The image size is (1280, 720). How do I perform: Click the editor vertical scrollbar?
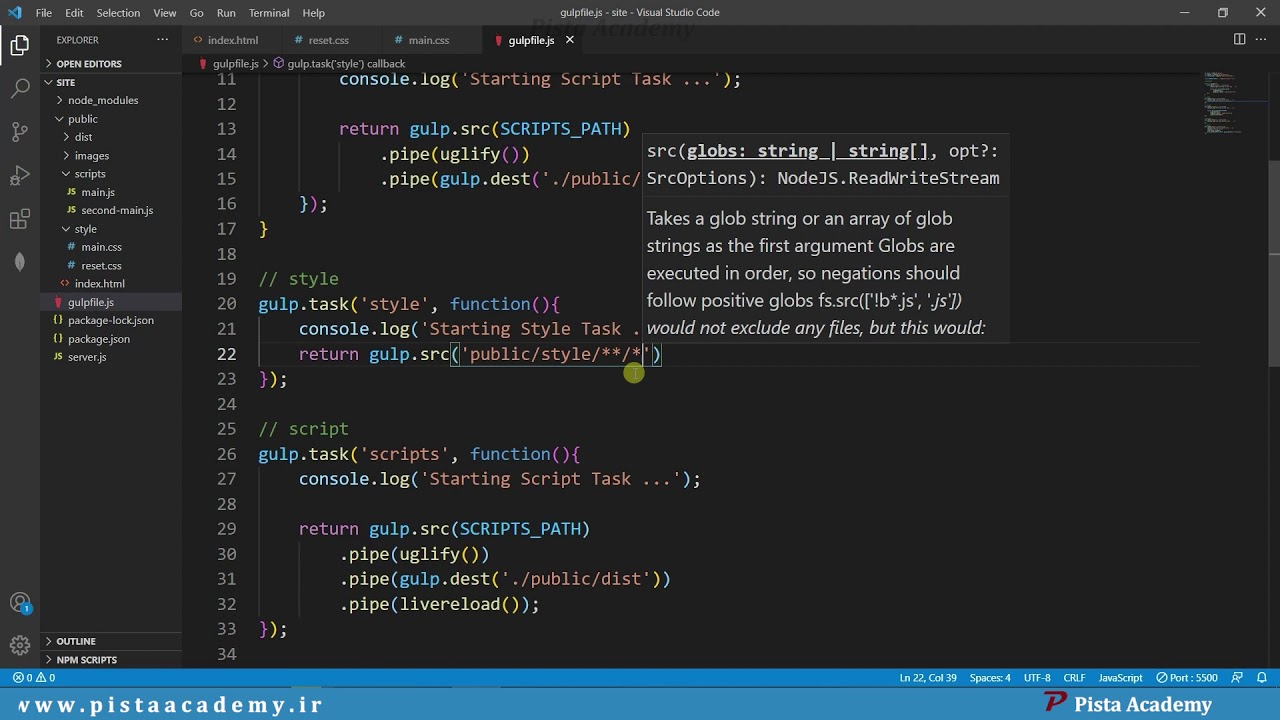1273,262
